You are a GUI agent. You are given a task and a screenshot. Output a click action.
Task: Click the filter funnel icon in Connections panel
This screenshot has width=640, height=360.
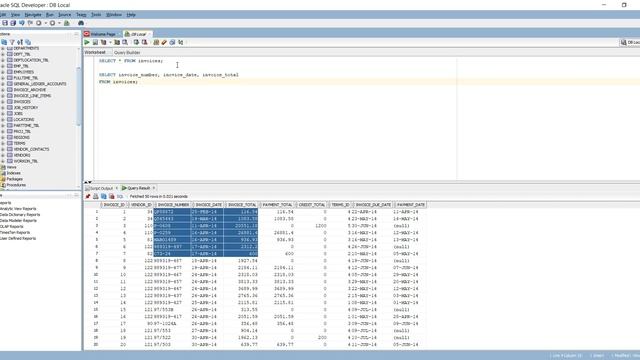click(12, 42)
